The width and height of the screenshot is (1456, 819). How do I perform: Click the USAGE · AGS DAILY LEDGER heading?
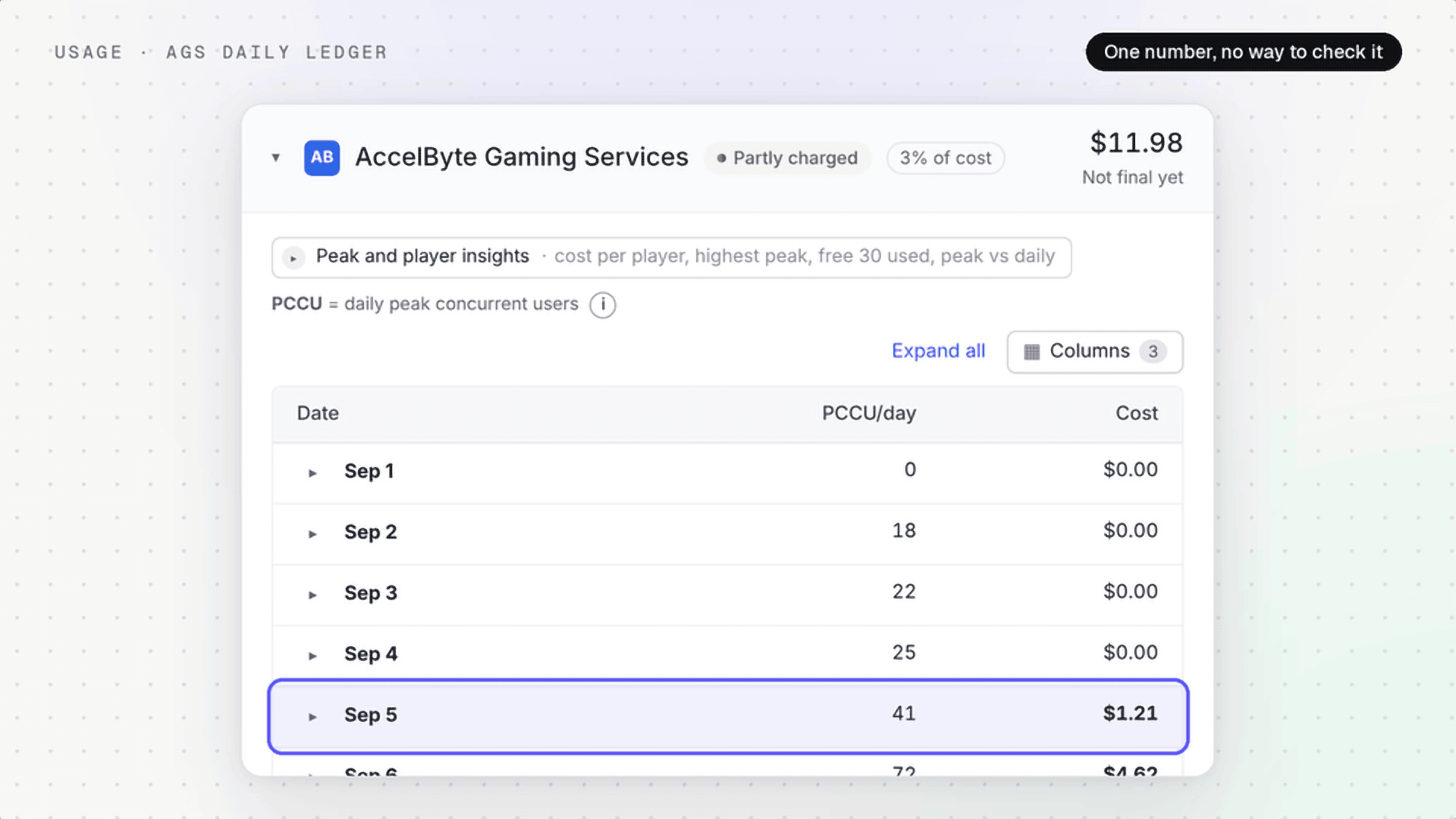[x=221, y=52]
